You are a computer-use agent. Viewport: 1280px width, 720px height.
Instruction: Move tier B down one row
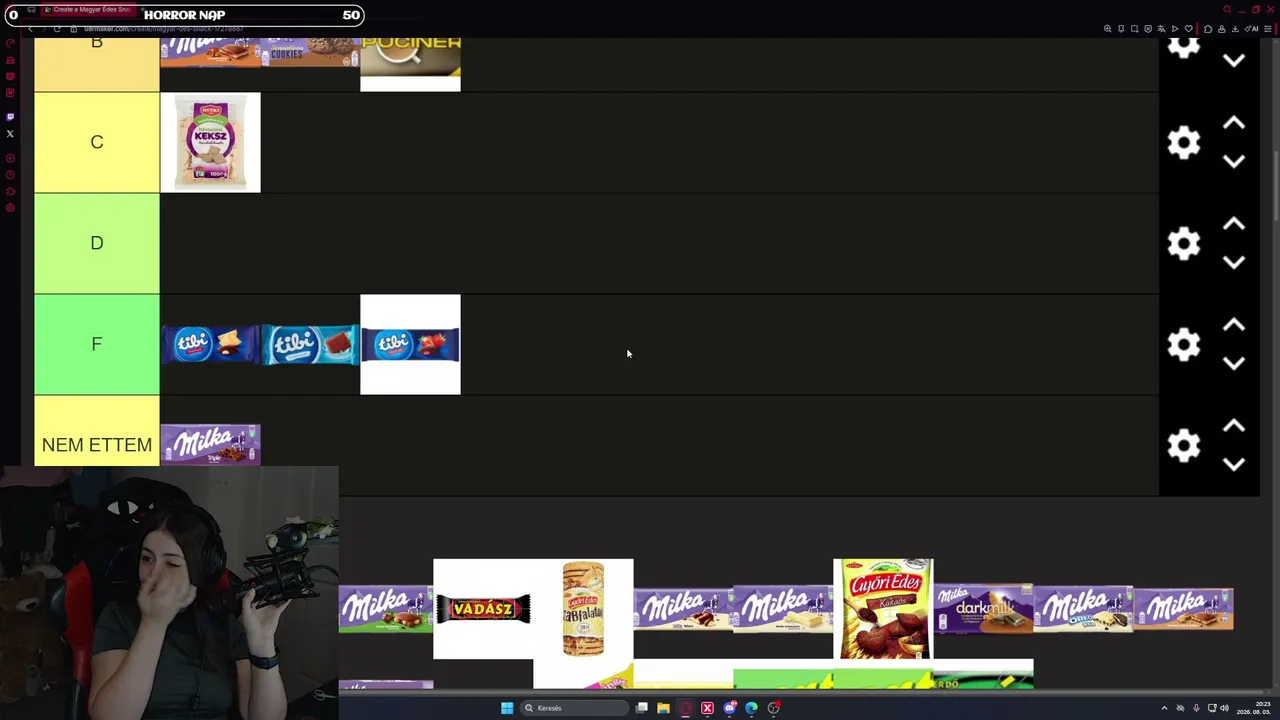1234,60
